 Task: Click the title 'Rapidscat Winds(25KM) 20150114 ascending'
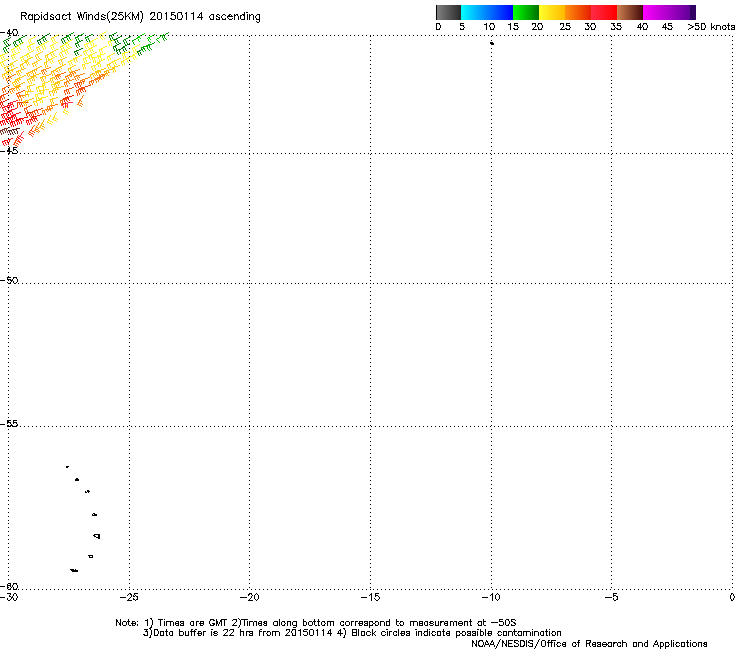click(140, 17)
